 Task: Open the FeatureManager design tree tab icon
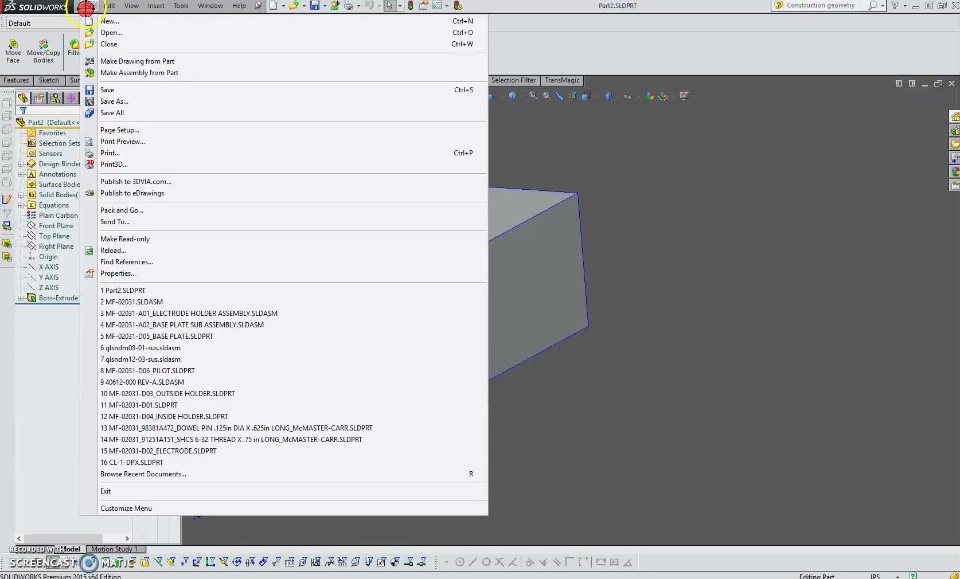[23, 98]
